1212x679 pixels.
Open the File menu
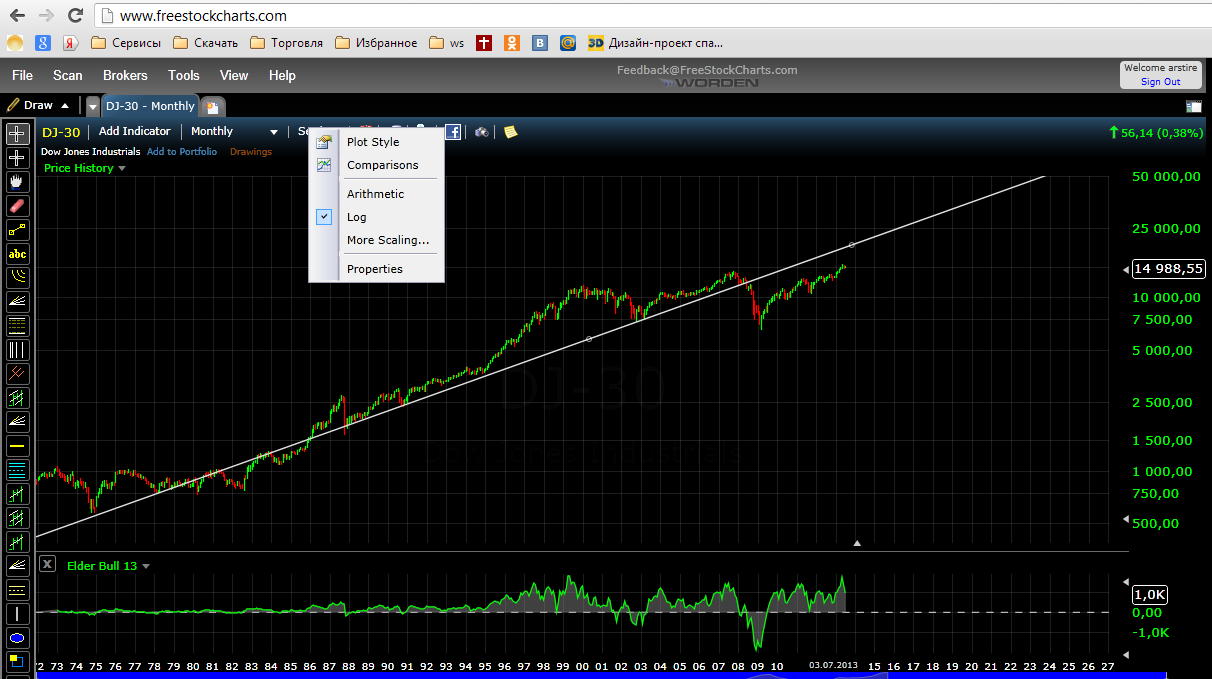22,75
